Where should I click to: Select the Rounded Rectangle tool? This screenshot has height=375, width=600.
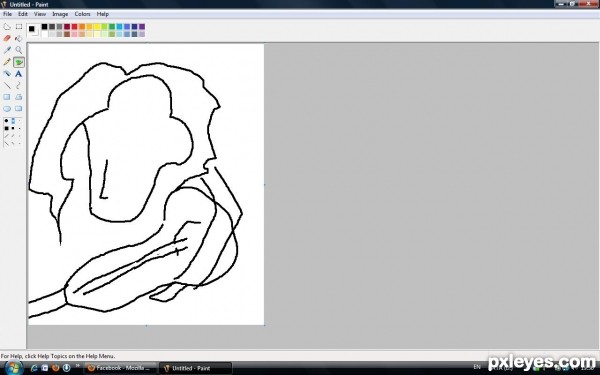click(19, 109)
